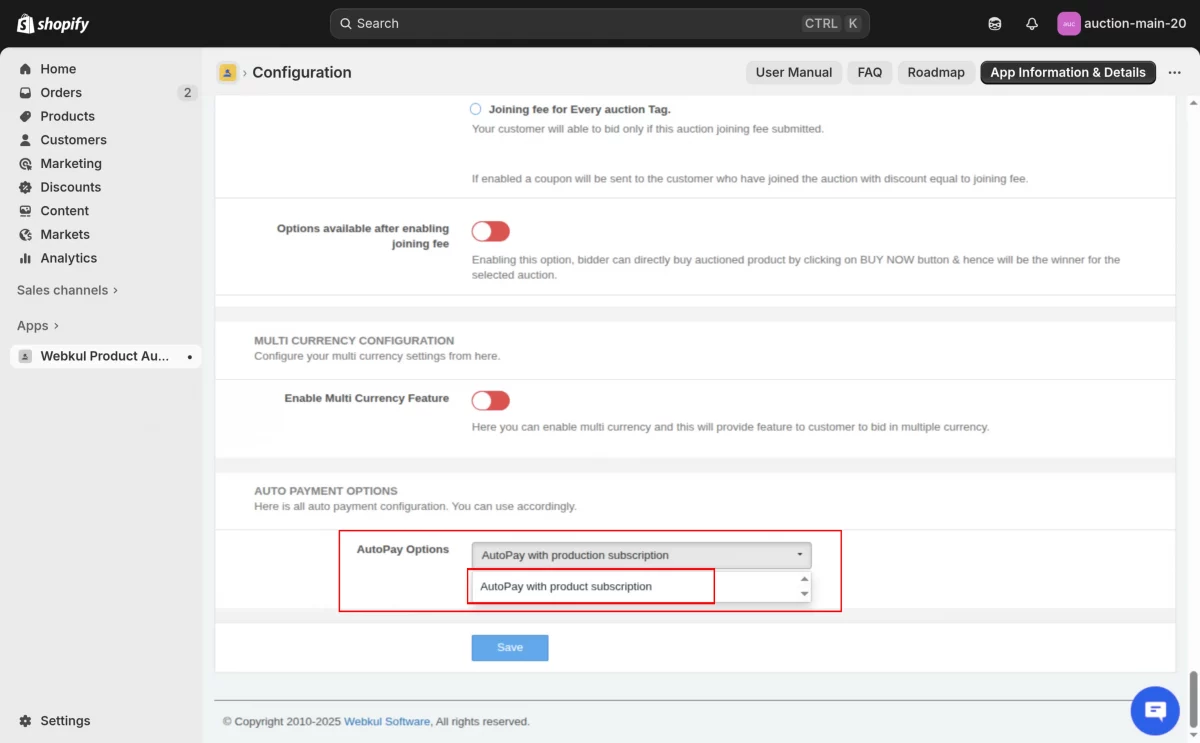
Task: Go to Customers in the sidebar
Action: 73,140
